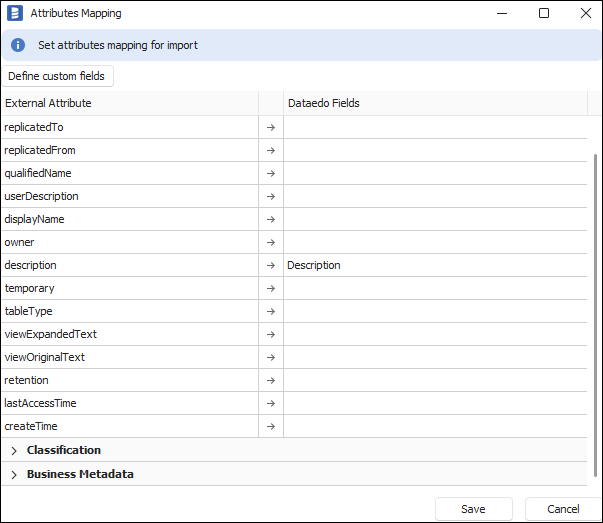The width and height of the screenshot is (603, 523).
Task: Select the Dataedo field cell for retention
Action: 435,381
